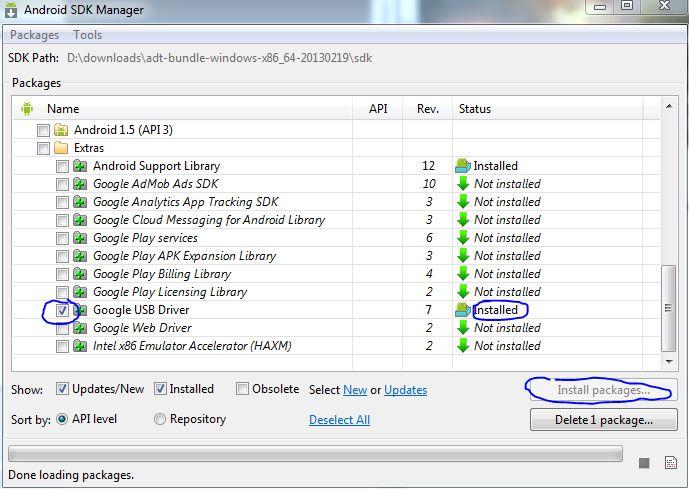Click the green download arrow for Intel HAXM

tap(463, 346)
